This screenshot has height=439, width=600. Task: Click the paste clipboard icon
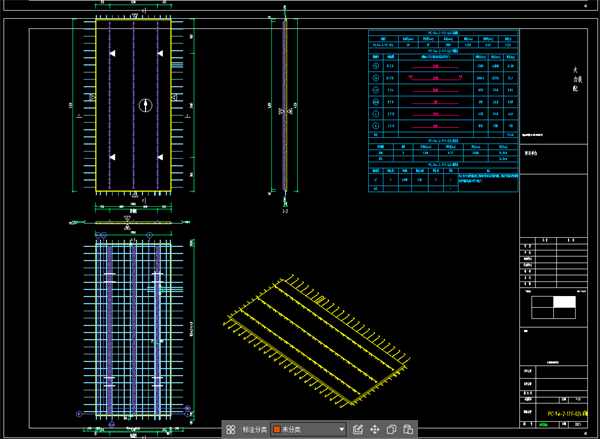pos(408,429)
